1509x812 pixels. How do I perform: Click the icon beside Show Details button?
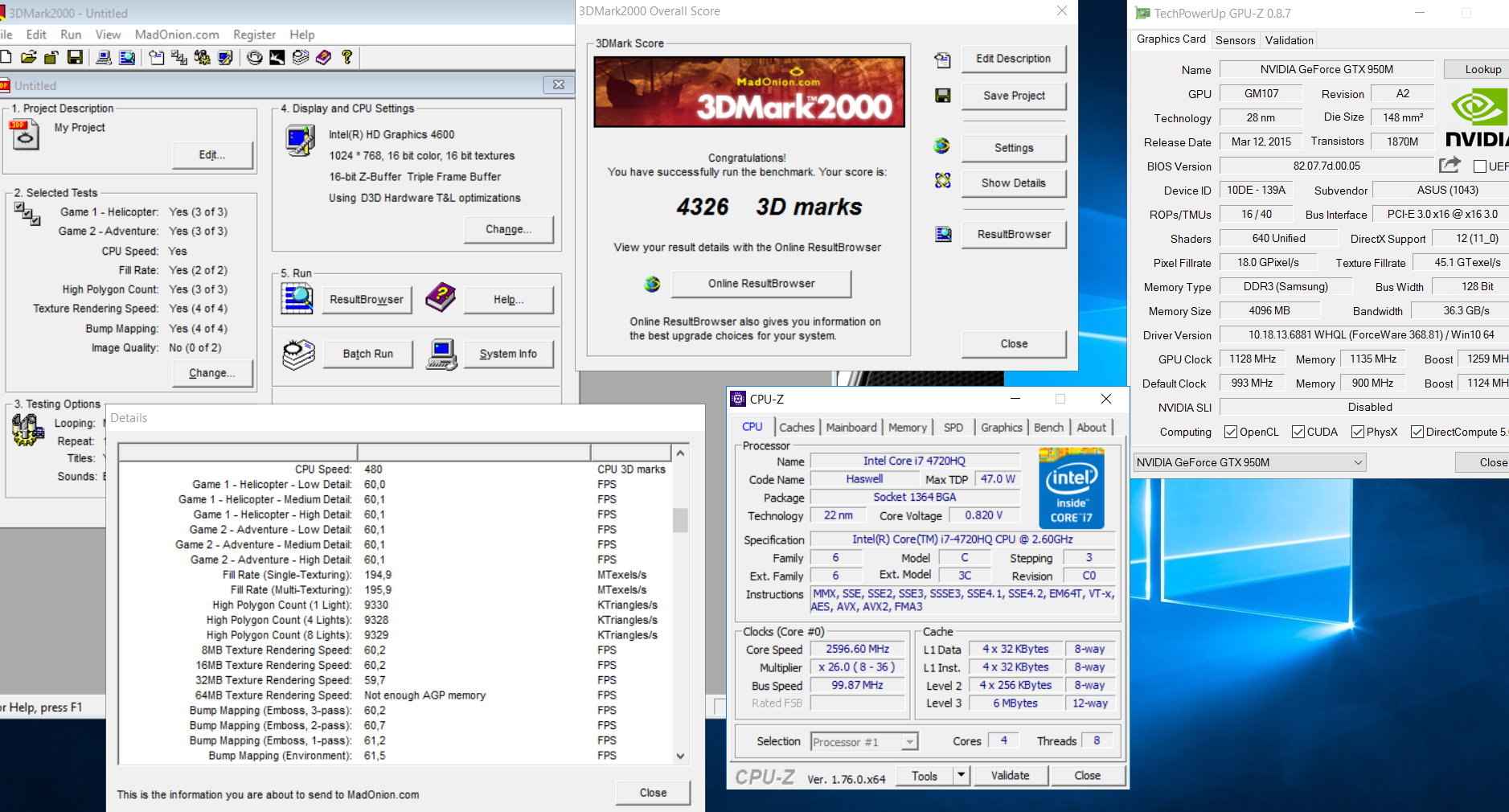click(x=942, y=181)
